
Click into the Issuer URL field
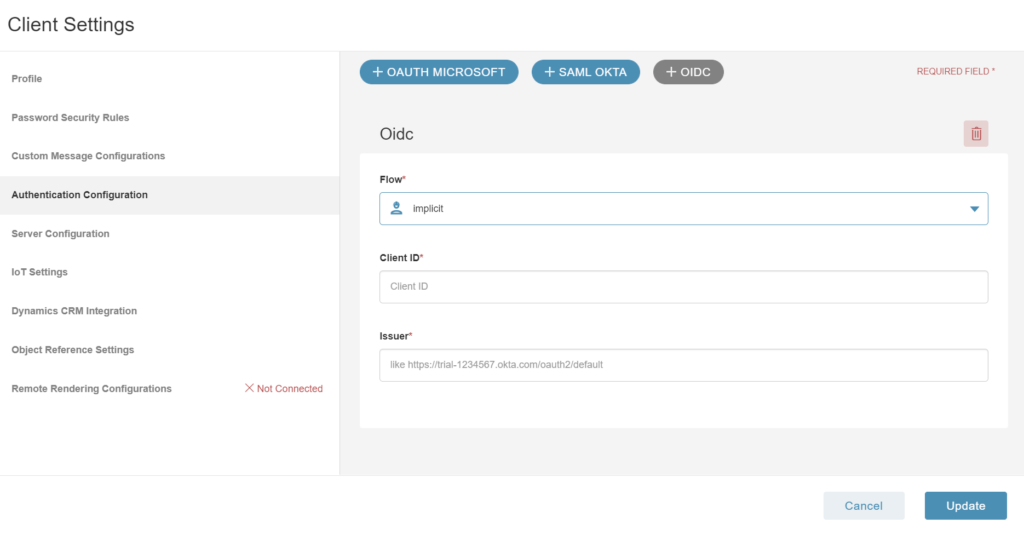683,365
